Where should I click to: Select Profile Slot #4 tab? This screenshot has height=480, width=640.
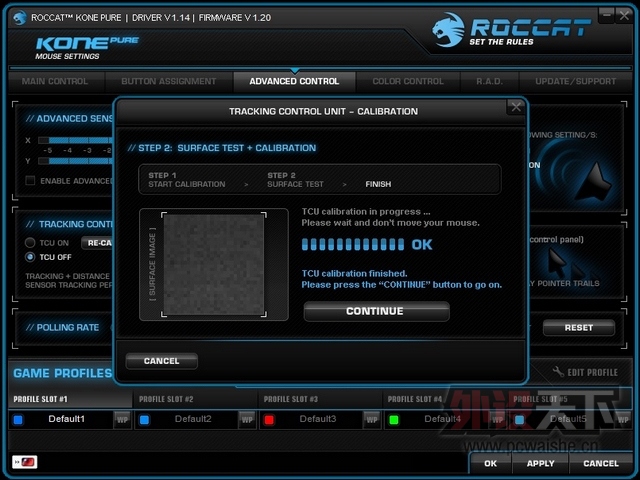445,399
